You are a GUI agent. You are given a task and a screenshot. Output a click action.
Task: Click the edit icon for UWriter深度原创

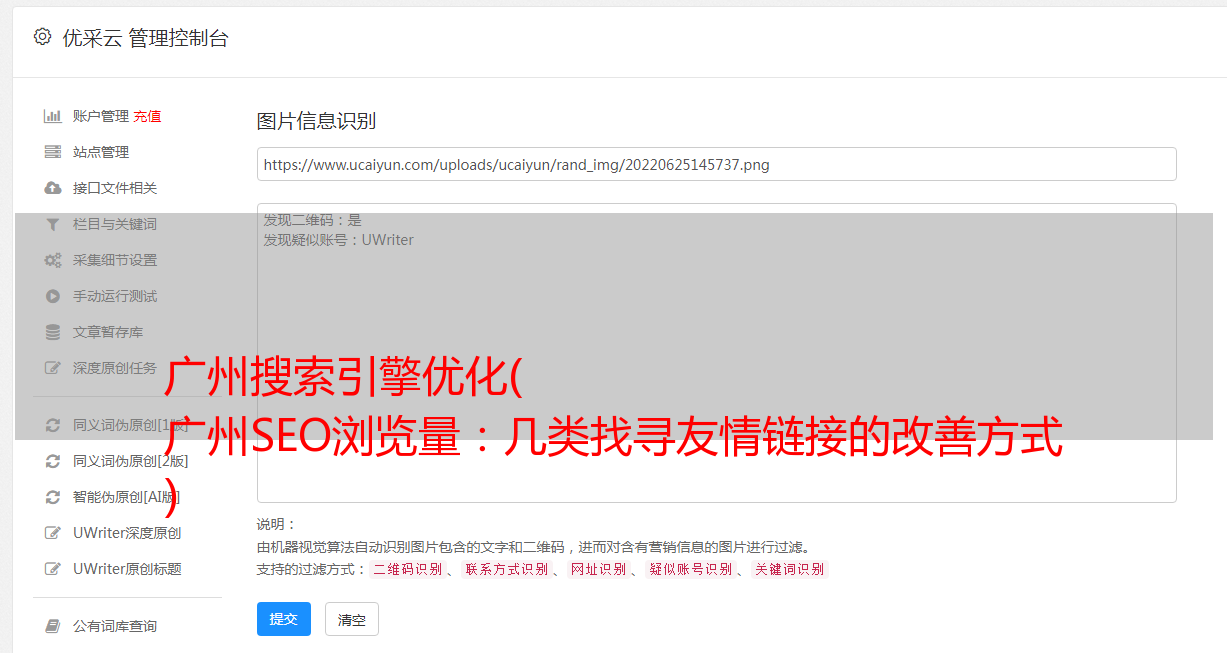53,533
